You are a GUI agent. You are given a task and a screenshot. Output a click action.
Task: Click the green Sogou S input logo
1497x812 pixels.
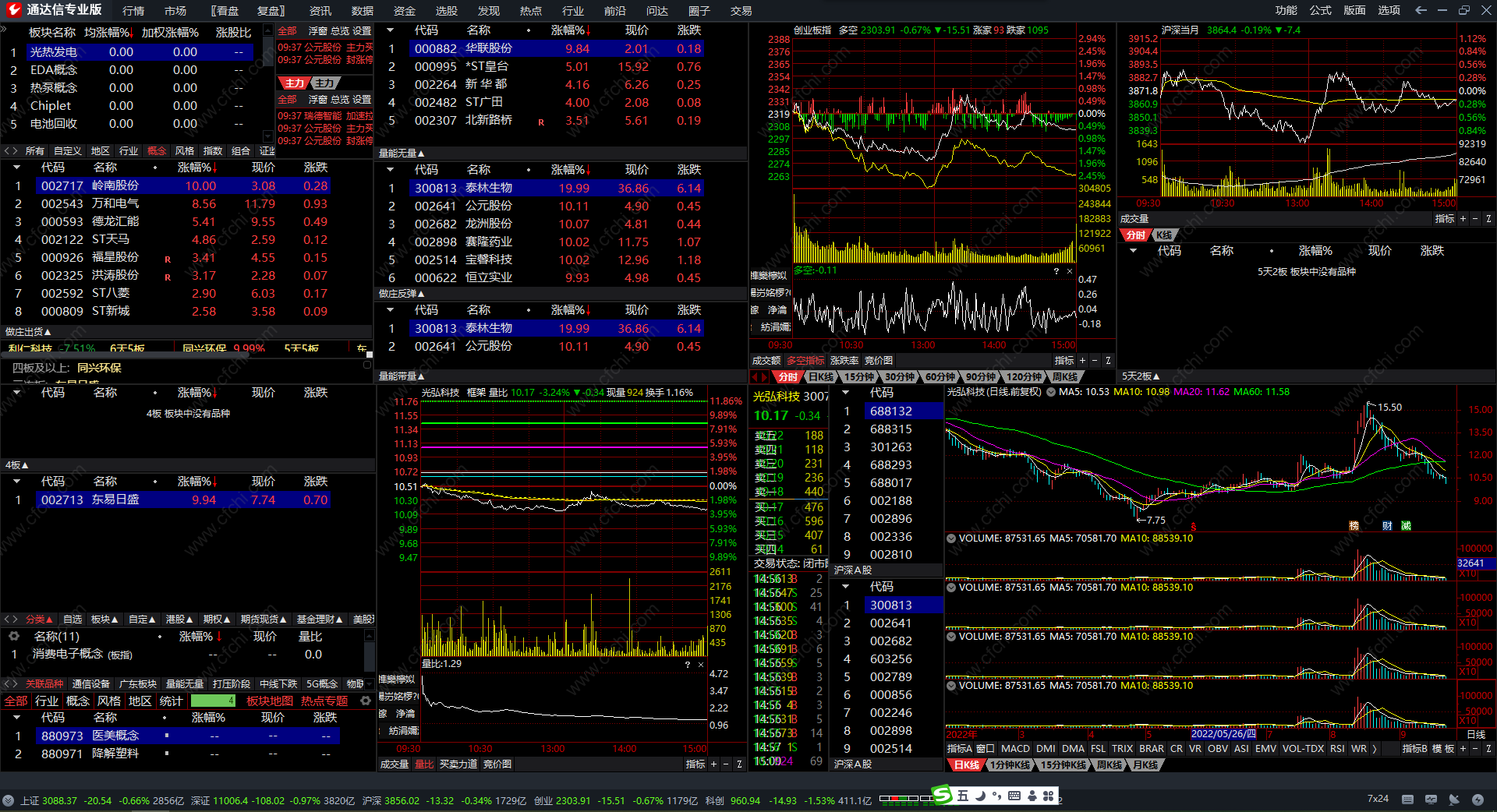tap(942, 795)
